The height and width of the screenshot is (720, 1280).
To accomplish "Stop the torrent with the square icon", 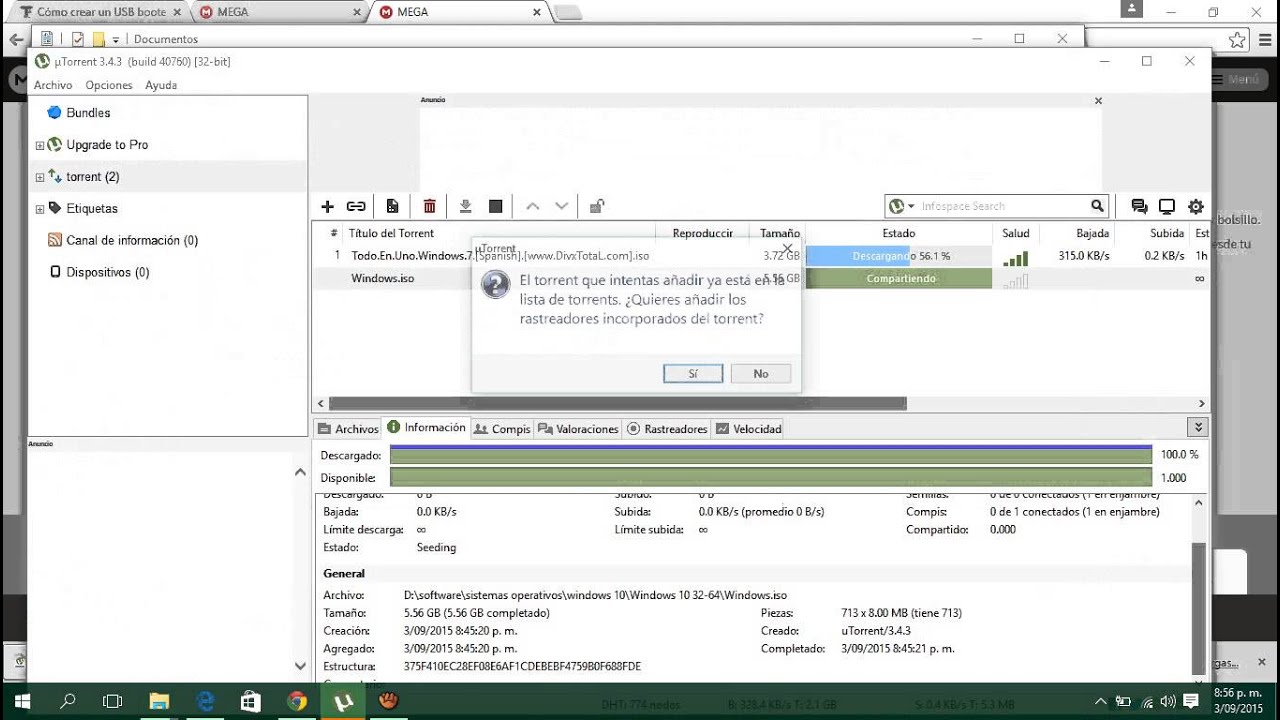I will tap(495, 206).
